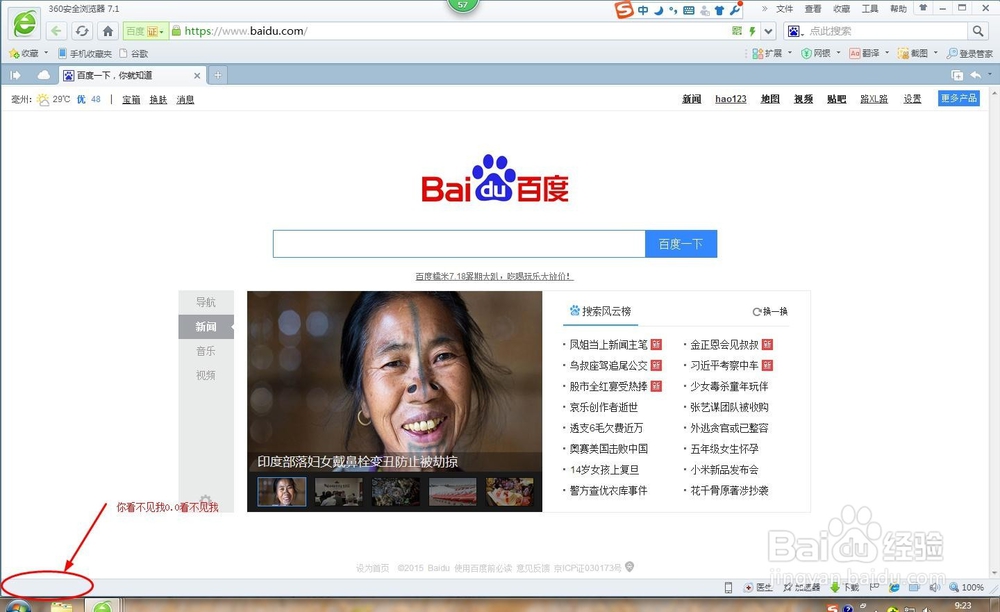This screenshot has height=612, width=1000.
Task: Click the 加速器 accelerator in status bar
Action: [802, 587]
